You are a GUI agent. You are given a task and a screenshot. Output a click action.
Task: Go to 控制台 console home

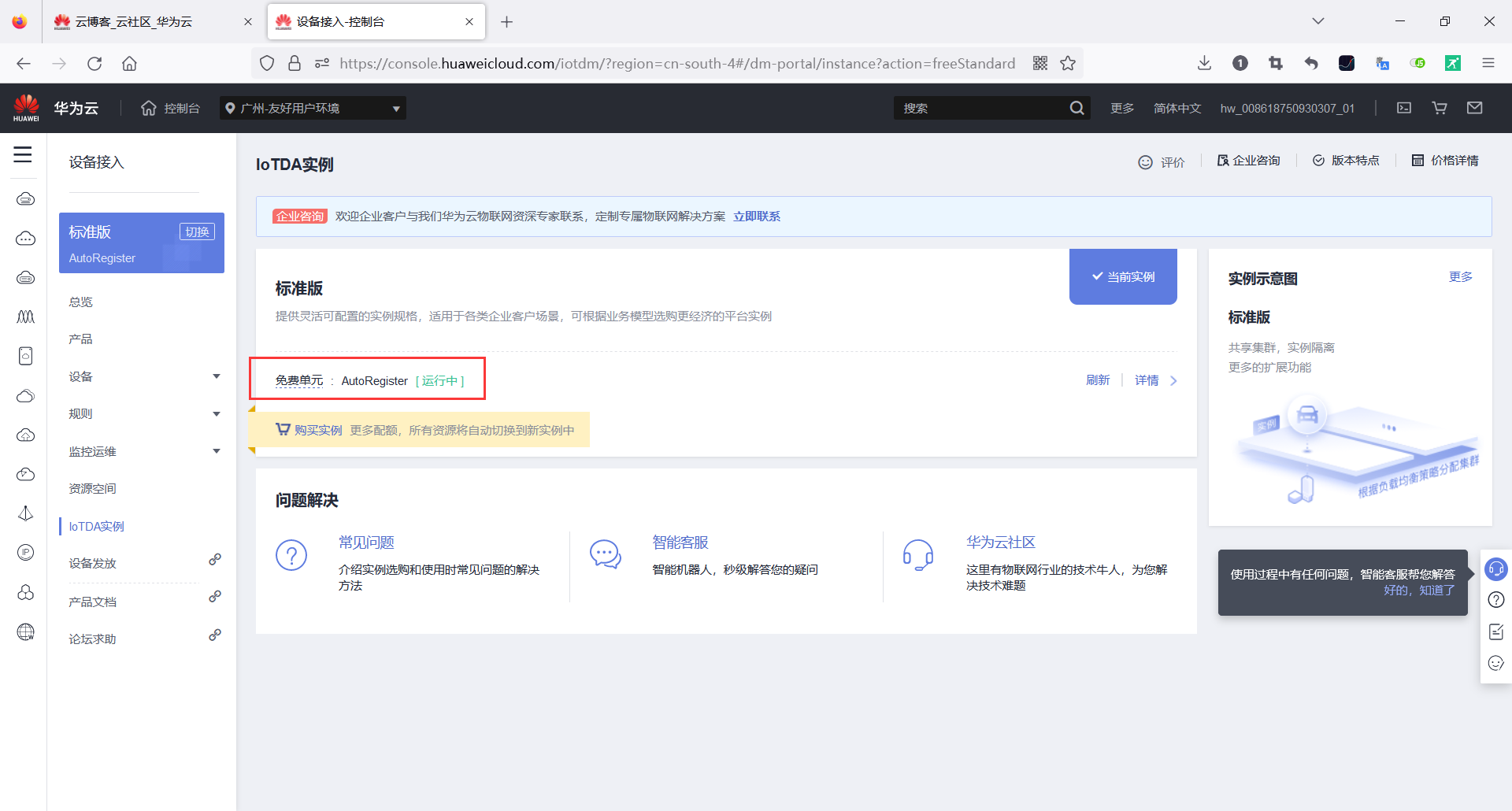171,108
